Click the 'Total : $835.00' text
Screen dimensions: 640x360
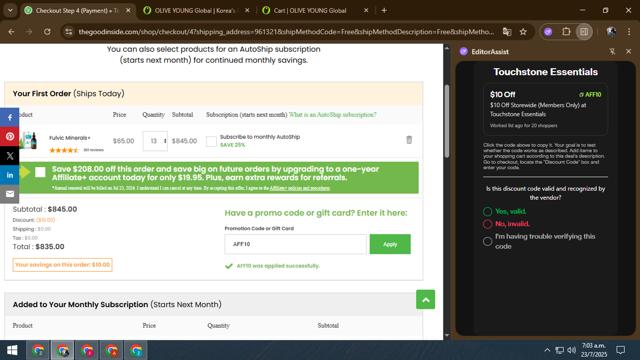tap(38, 247)
